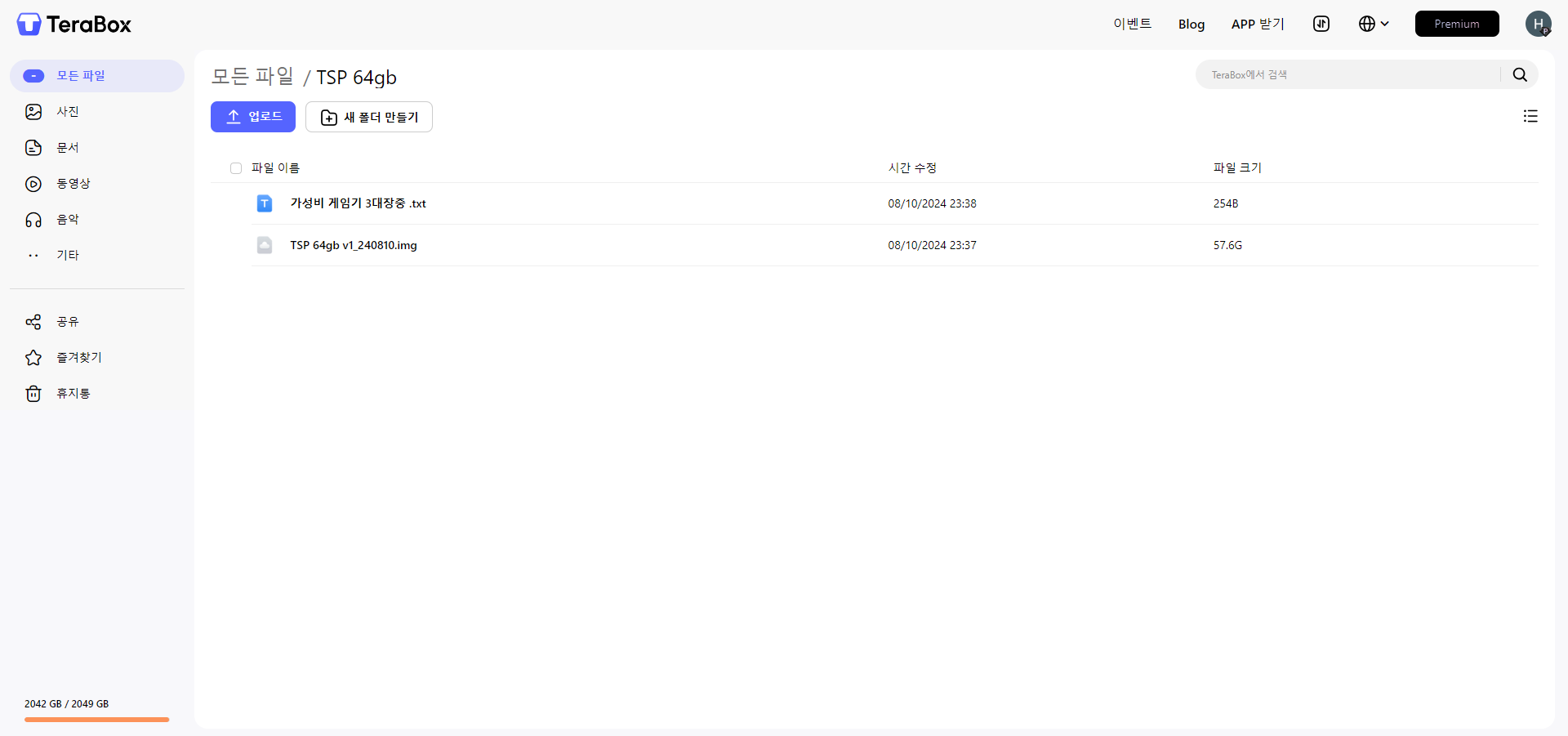Open the 이벤트 link
This screenshot has width=1568, height=736.
coord(1133,24)
